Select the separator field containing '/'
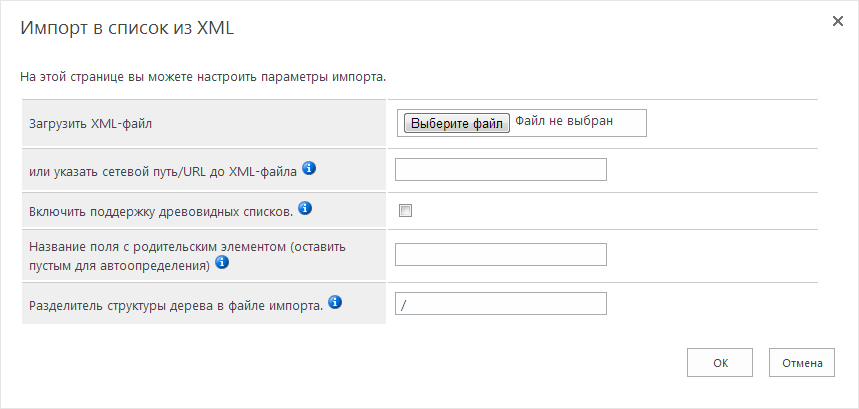859x409 pixels. pos(501,303)
